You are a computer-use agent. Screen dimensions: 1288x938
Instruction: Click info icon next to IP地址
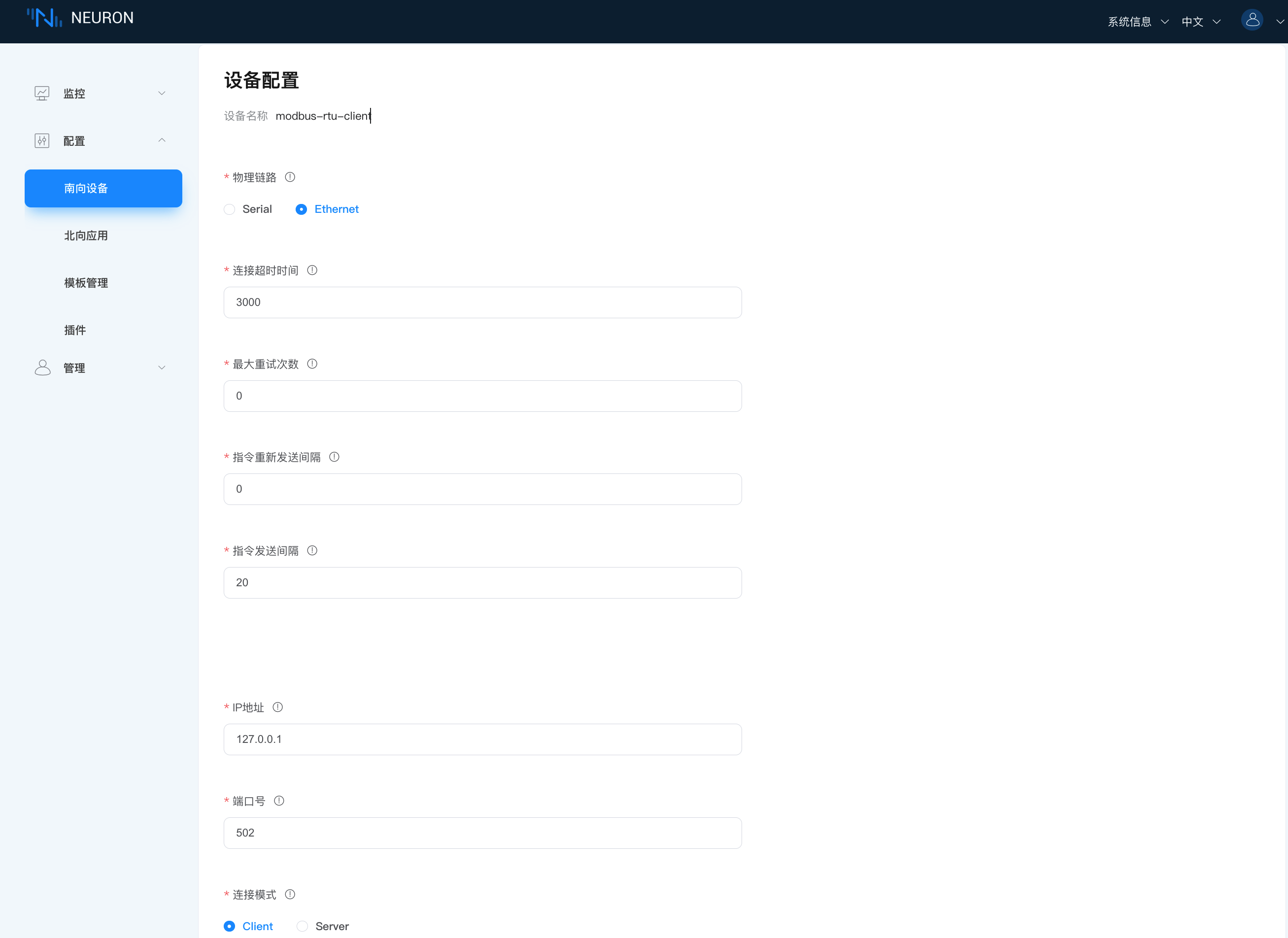[278, 707]
